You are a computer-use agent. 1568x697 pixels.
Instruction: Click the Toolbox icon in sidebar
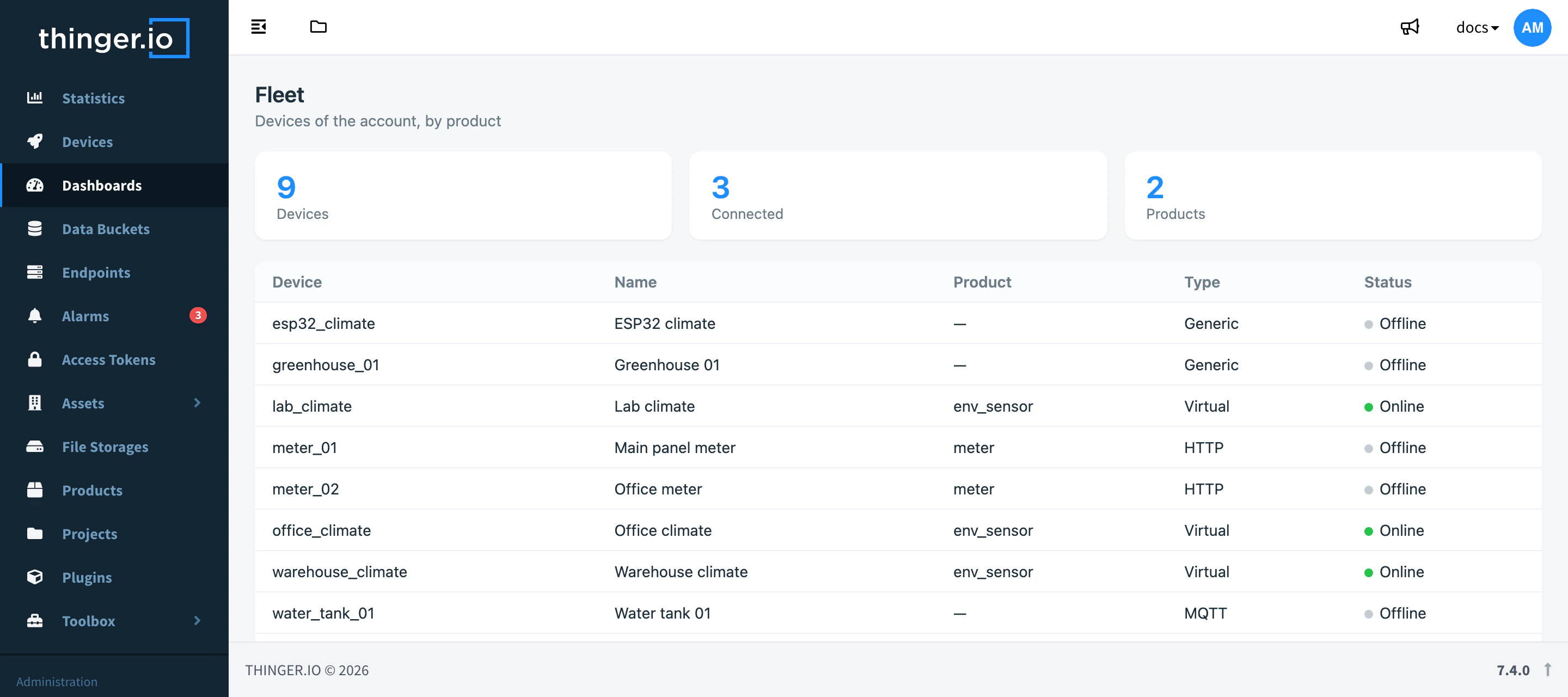point(35,621)
